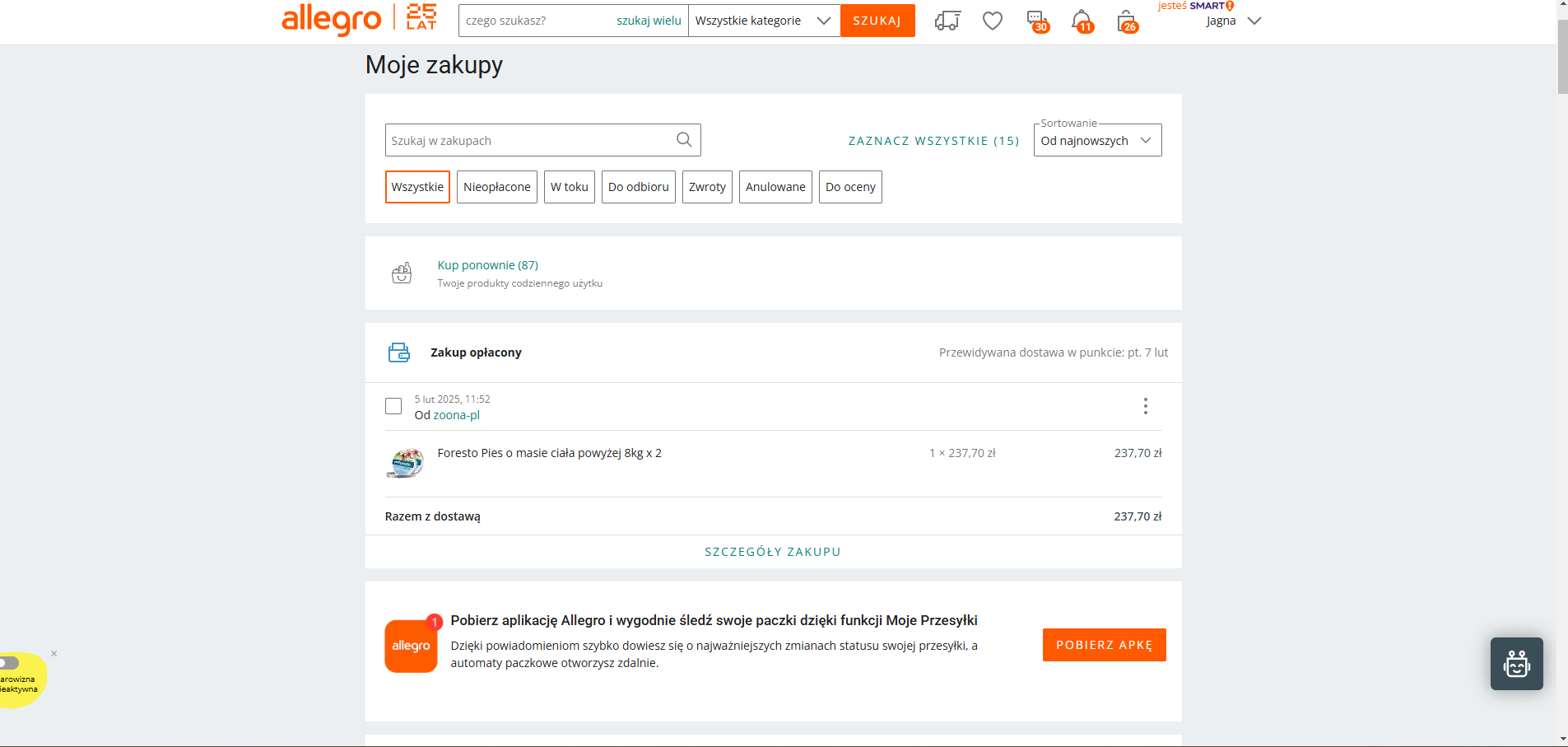Screen dimensions: 1568x747
Task: Switch to the Zwroty filter tab
Action: click(707, 187)
